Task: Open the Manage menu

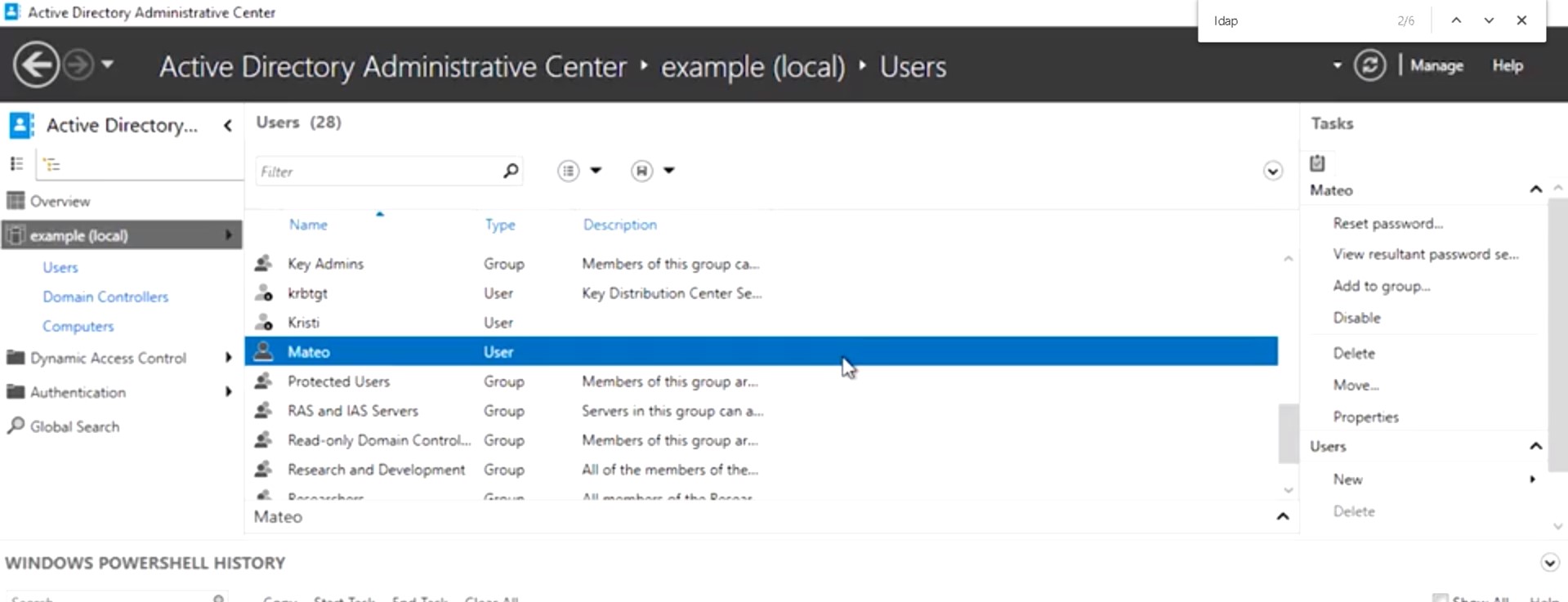Action: point(1436,65)
